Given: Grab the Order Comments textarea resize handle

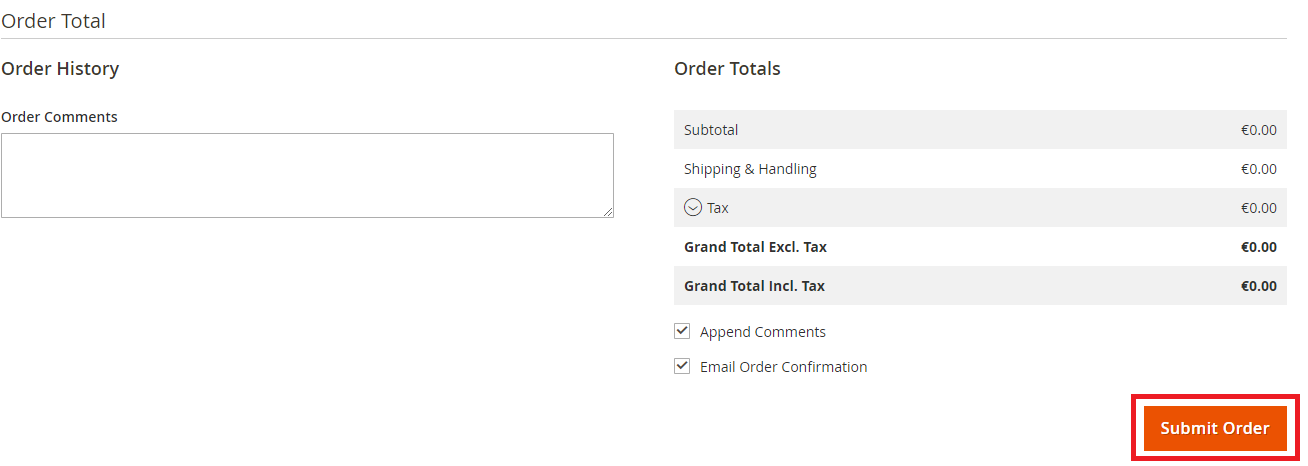Looking at the screenshot, I should pyautogui.click(x=608, y=212).
